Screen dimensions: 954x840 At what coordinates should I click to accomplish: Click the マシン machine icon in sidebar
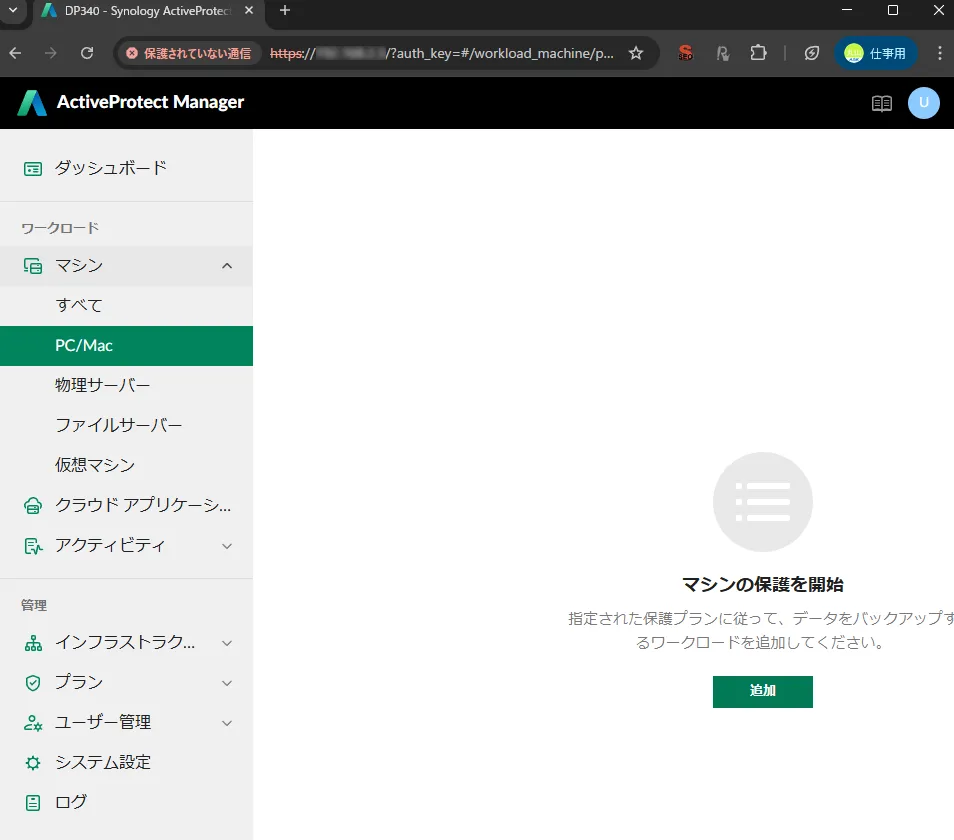[33, 266]
